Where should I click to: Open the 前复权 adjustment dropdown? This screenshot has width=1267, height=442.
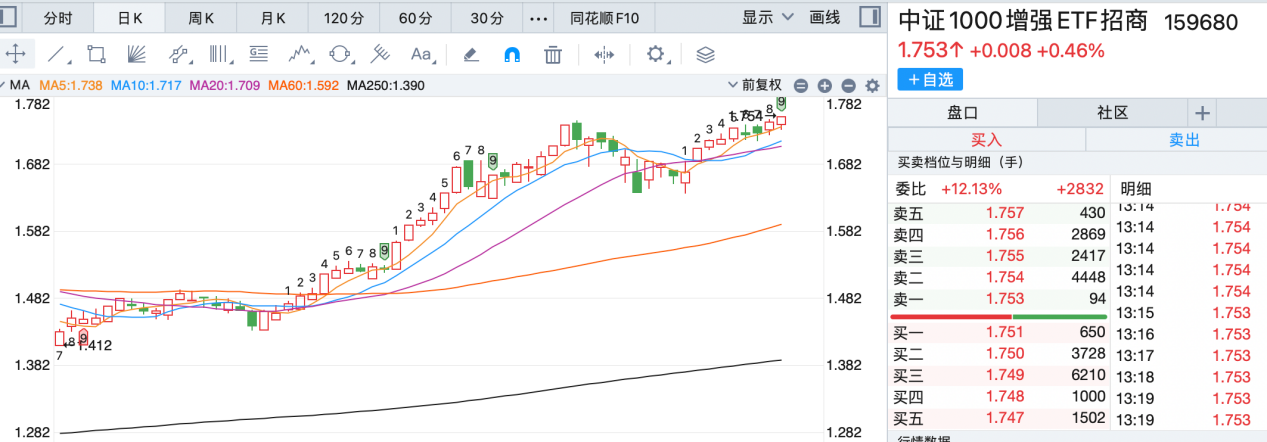click(767, 86)
